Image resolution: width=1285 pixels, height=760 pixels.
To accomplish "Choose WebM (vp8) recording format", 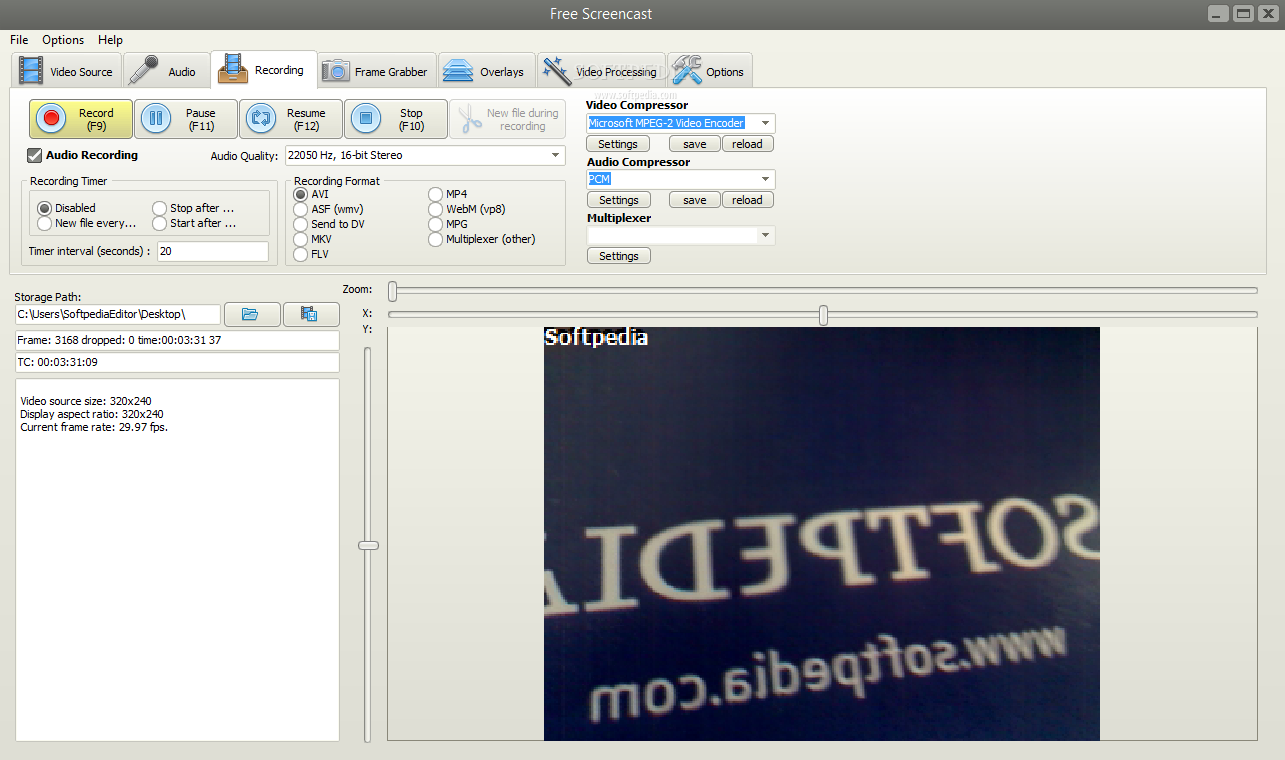I will click(436, 209).
